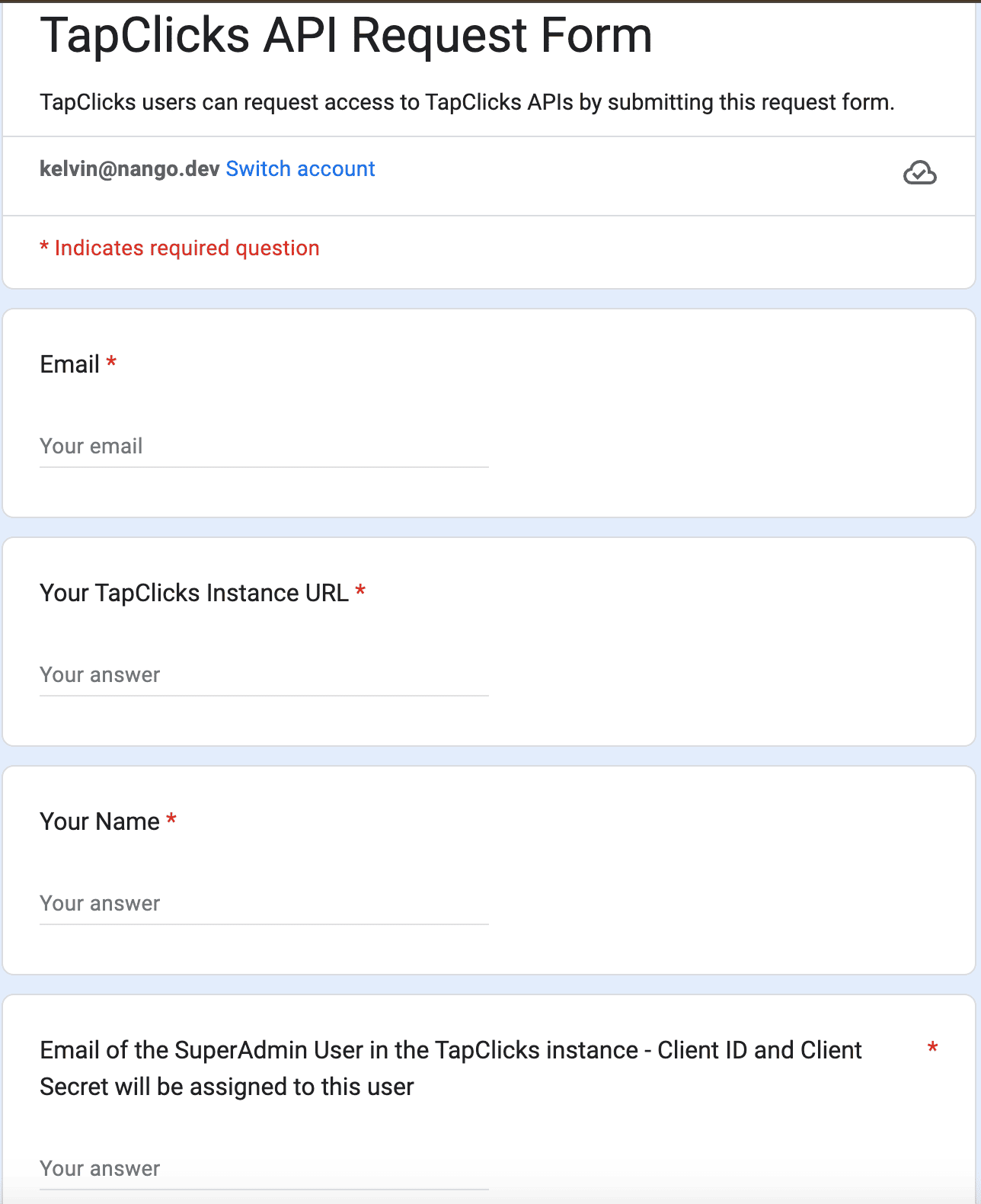This screenshot has height=1204, width=981.
Task: Click the red asterisk beside Email
Action: click(111, 362)
